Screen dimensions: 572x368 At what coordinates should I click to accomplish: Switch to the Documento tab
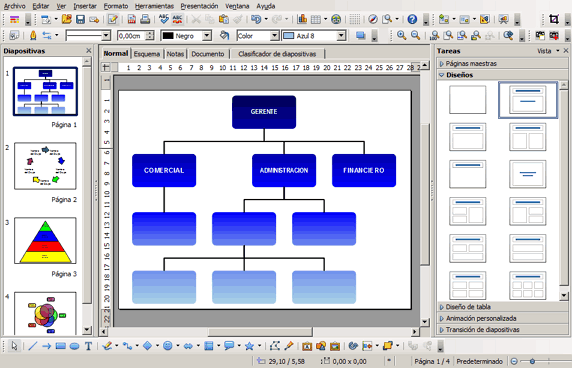click(x=208, y=54)
